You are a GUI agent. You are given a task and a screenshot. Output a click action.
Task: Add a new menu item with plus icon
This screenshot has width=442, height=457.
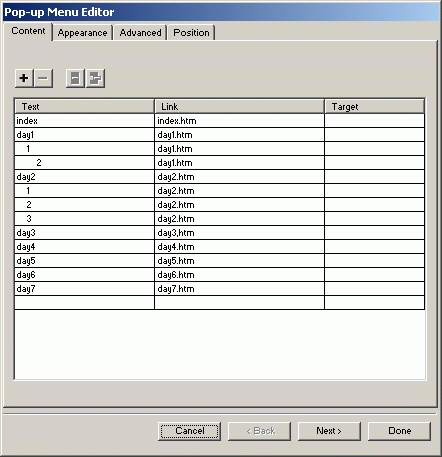tap(24, 78)
